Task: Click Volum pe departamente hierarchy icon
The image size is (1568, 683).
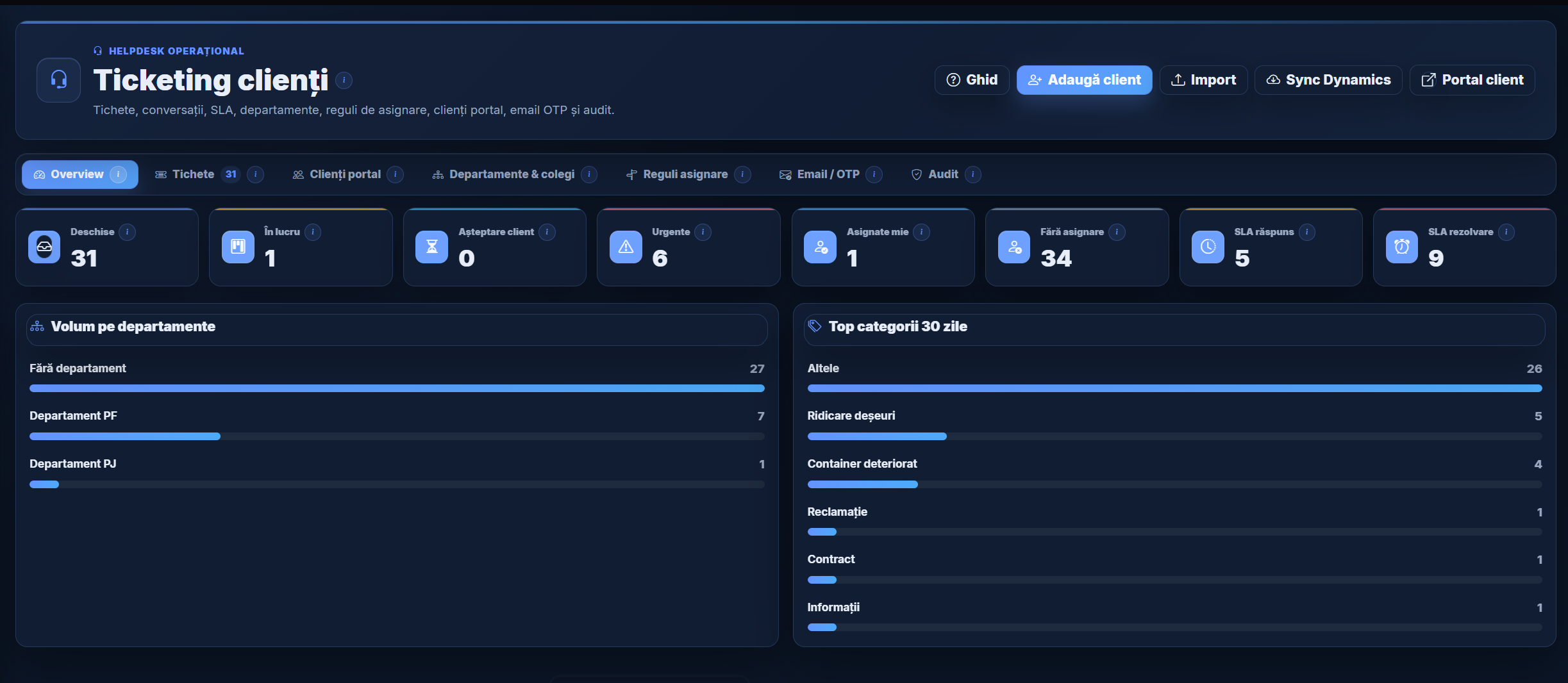Action: [37, 326]
